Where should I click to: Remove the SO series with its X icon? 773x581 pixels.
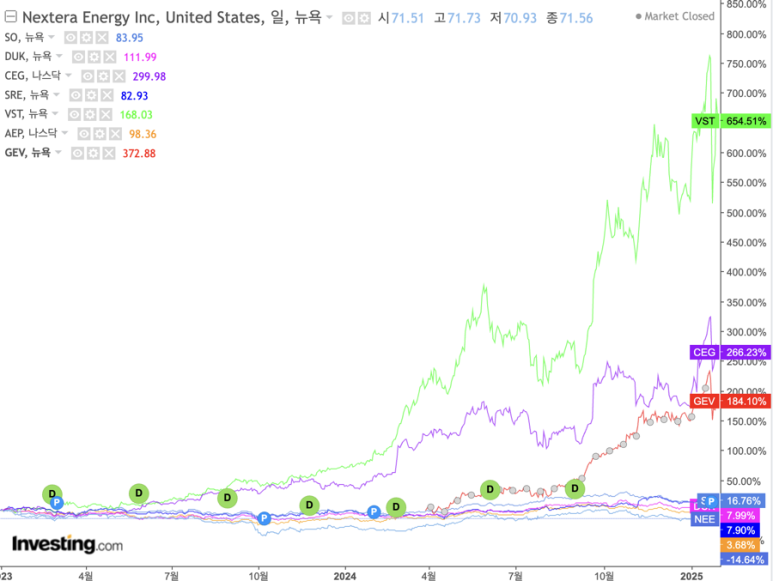(x=102, y=37)
